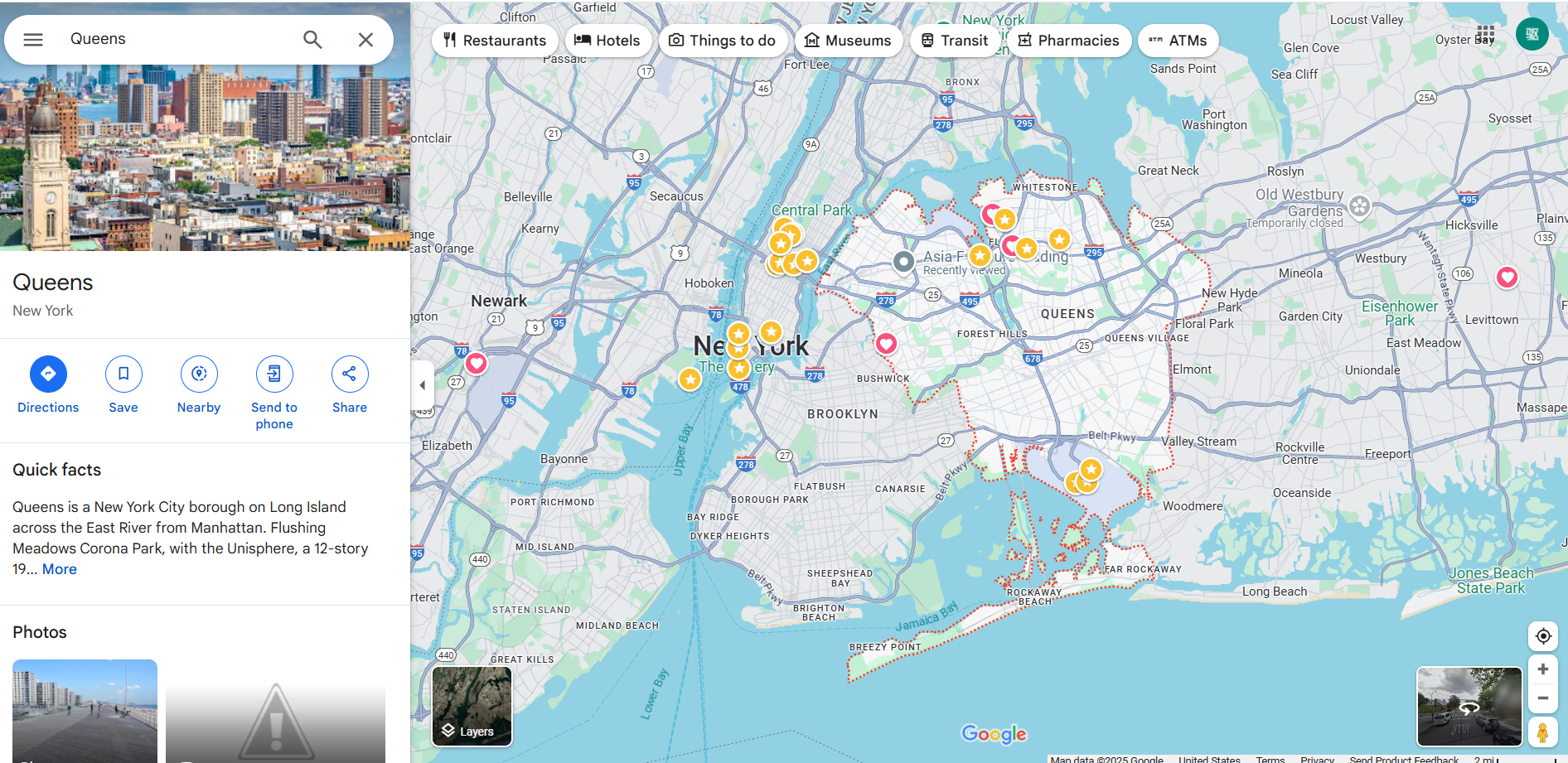Zoom in on the map
This screenshot has height=763, width=1568.
1542,669
